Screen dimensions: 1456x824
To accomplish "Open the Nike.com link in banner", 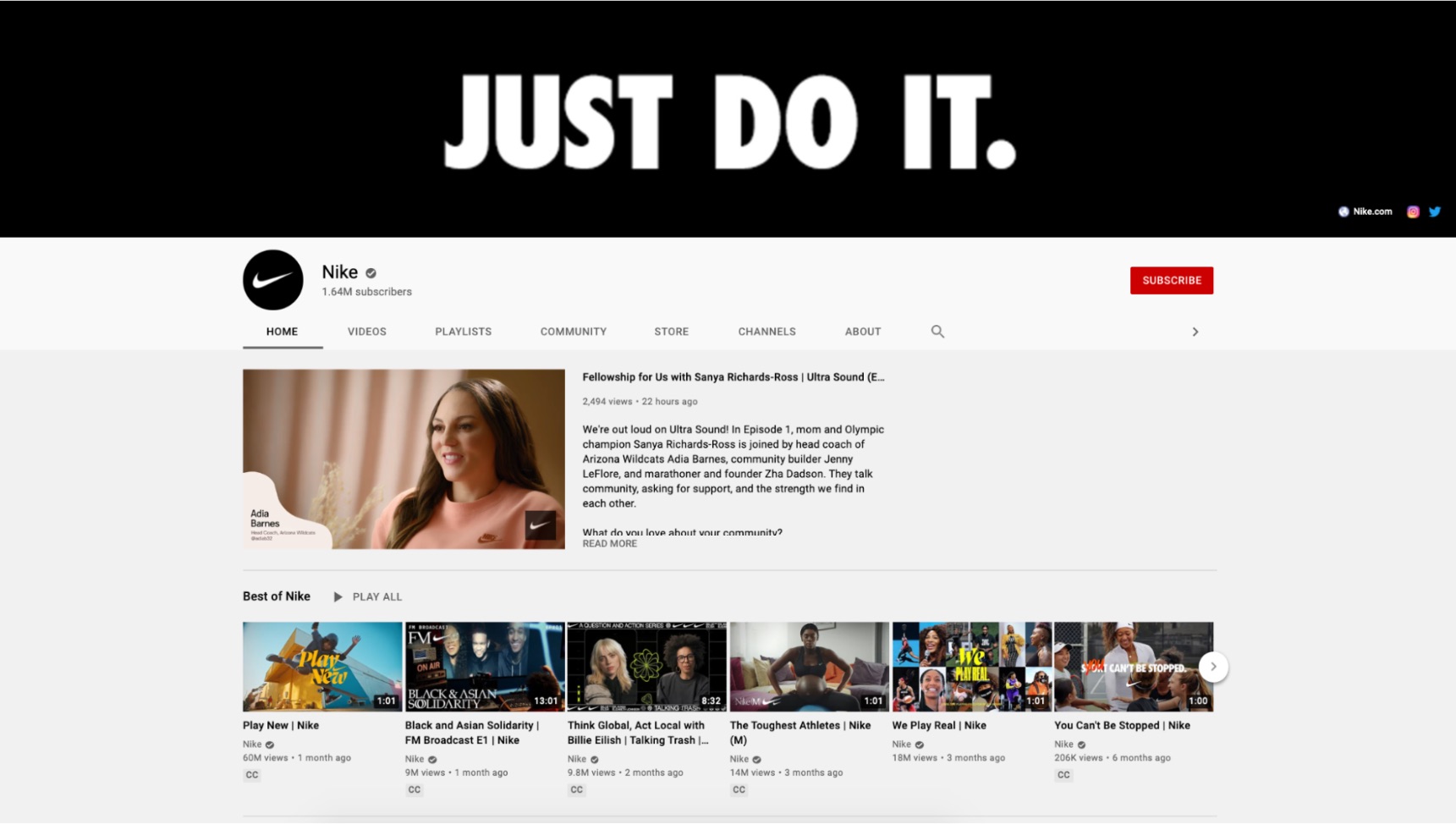I will point(1365,211).
